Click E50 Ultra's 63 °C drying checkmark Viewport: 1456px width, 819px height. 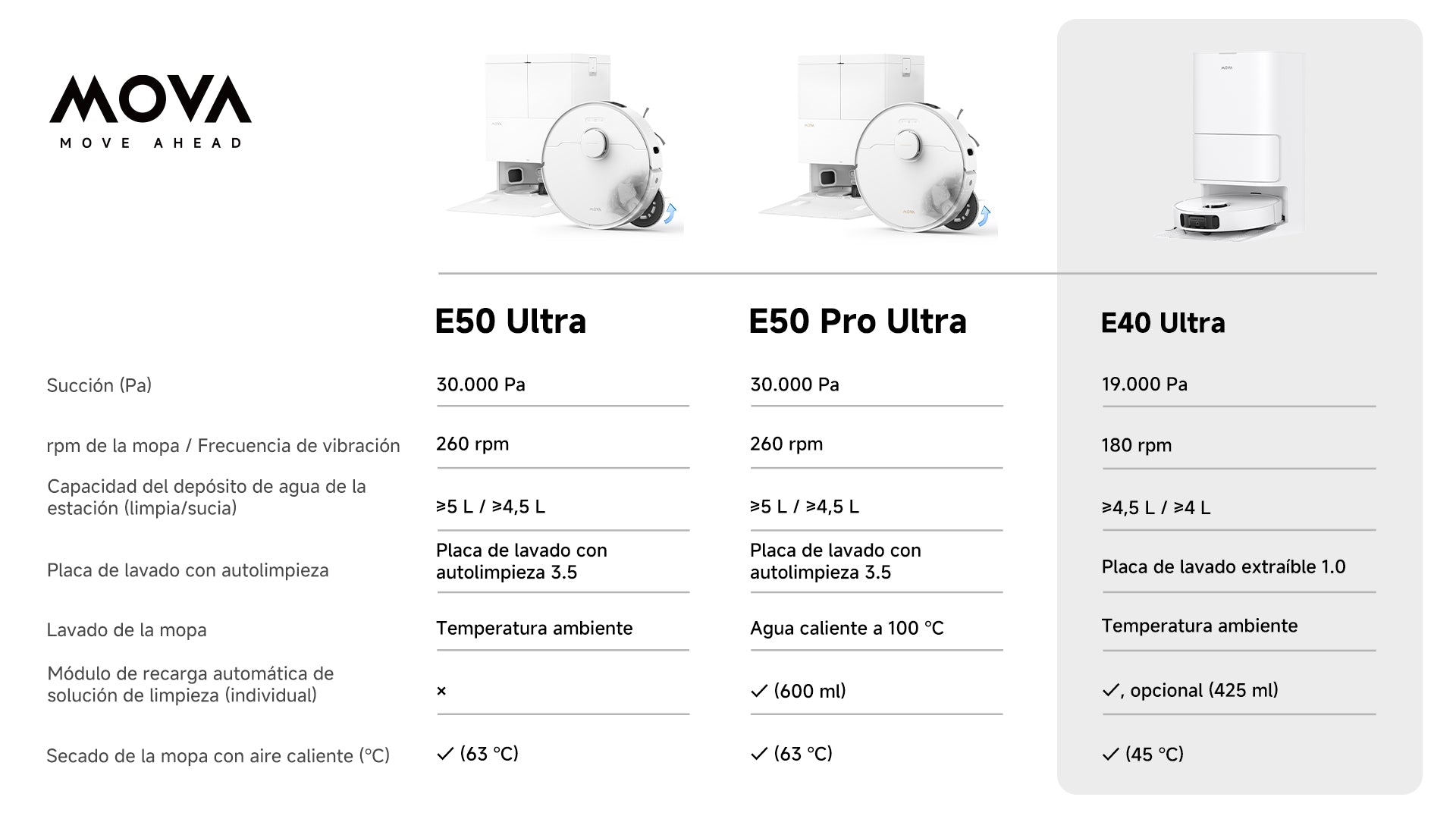(x=445, y=754)
